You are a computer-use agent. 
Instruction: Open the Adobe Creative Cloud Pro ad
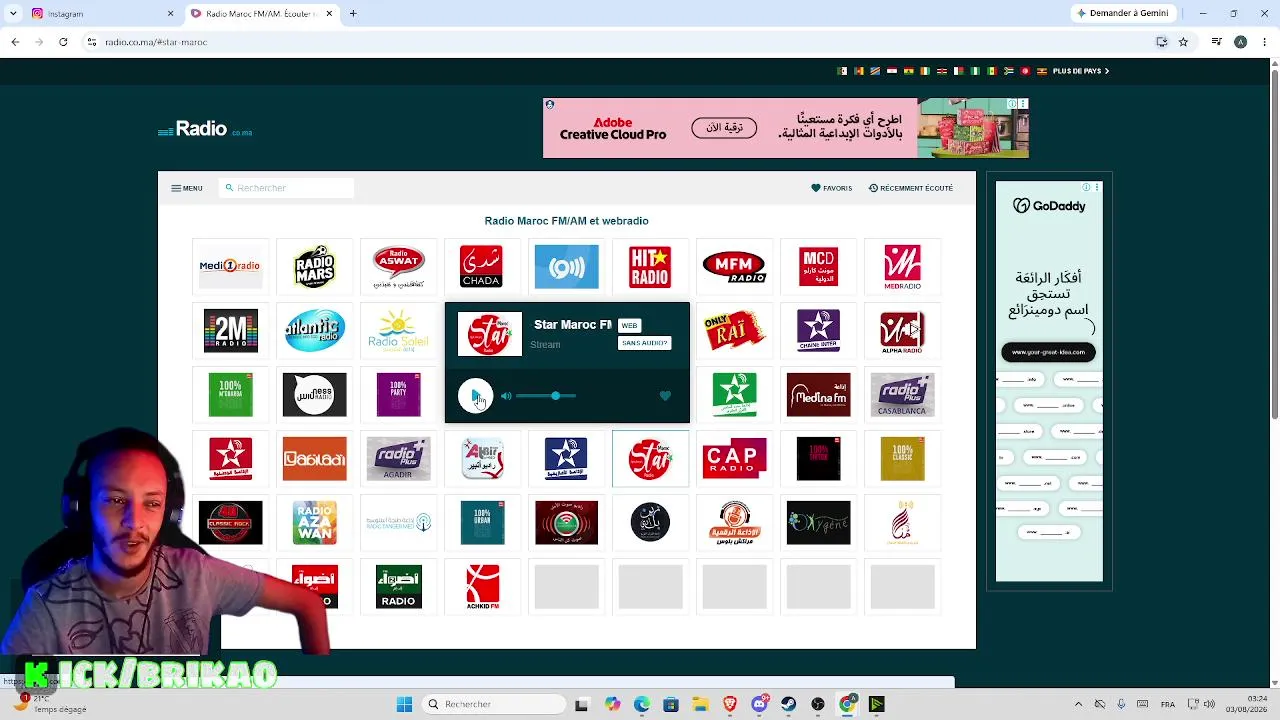point(786,128)
